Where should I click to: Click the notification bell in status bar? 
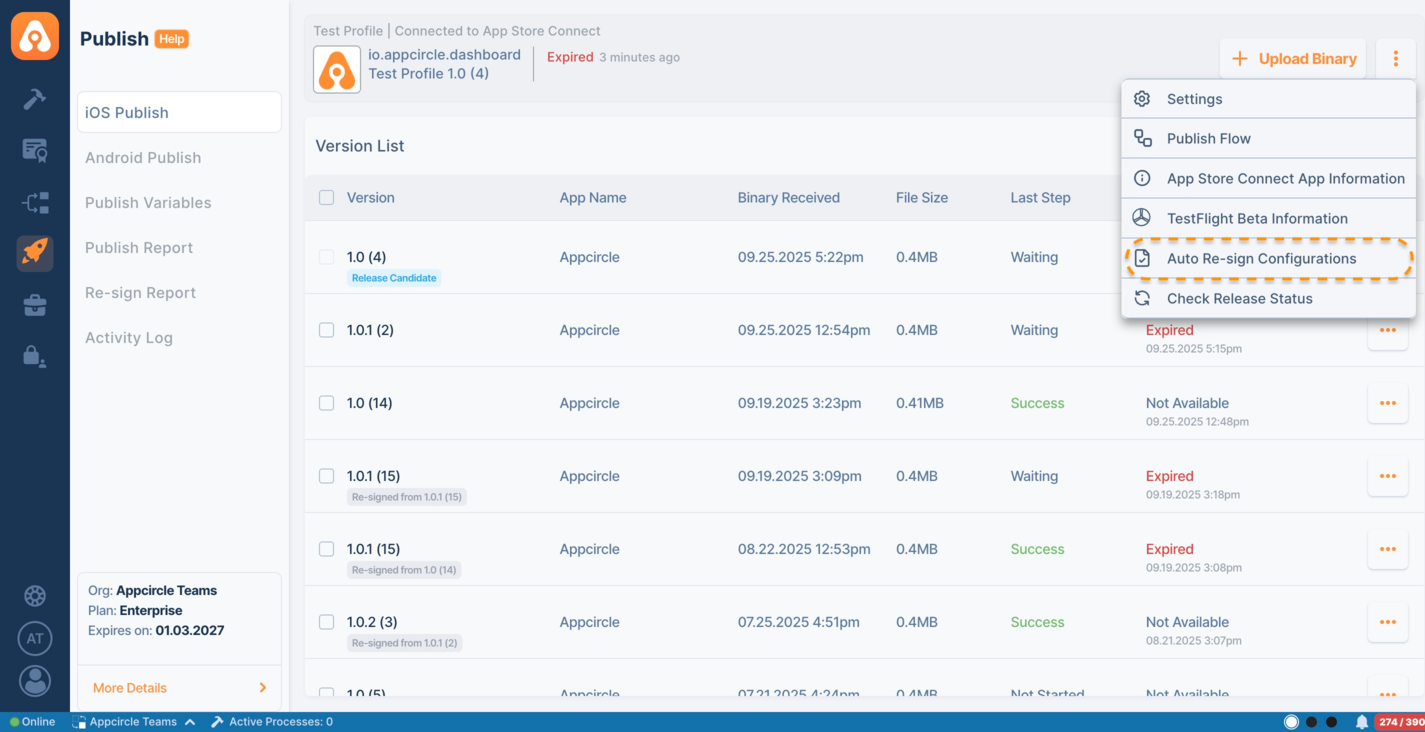coord(1361,722)
